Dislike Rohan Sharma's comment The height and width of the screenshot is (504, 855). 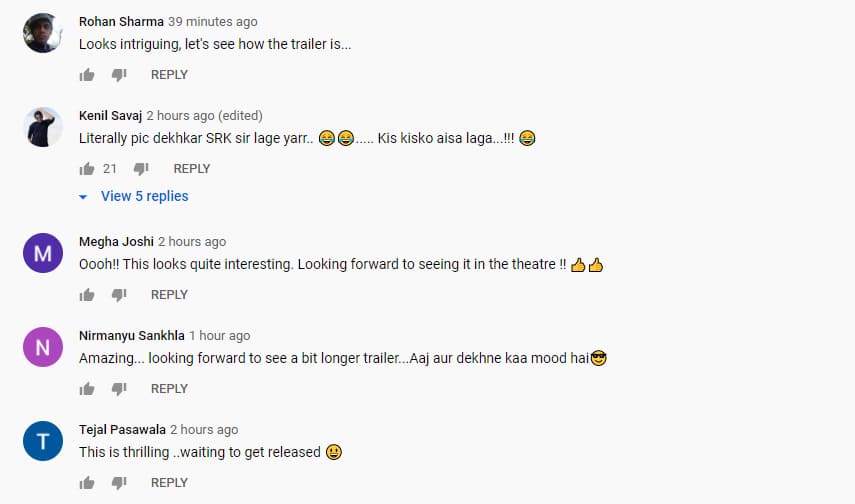118,75
